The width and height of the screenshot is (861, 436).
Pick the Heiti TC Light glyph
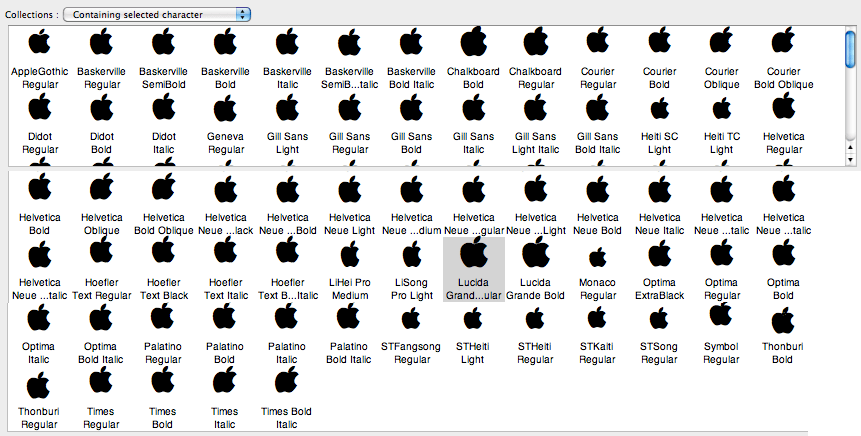pos(722,110)
